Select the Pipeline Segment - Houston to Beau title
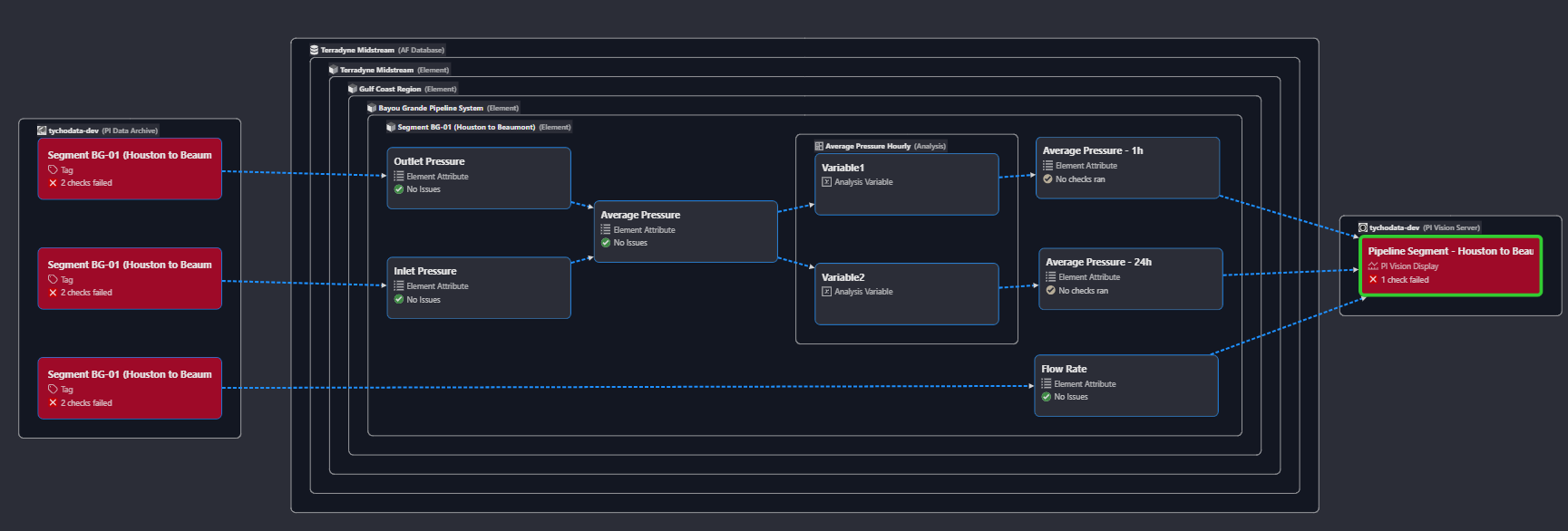1568x531 pixels. pyautogui.click(x=1451, y=251)
